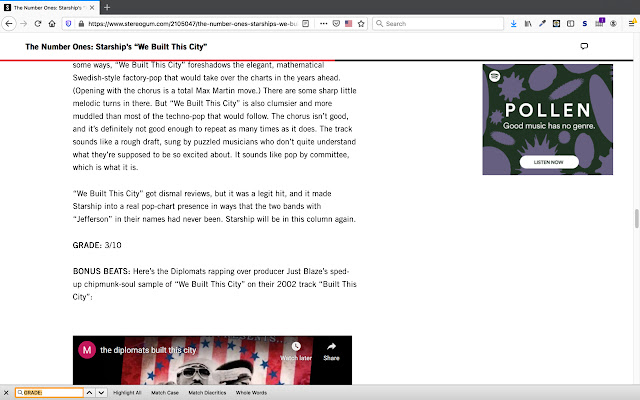This screenshot has width=640, height=400.
Task: Open the diplomats built this city title link
Action: (148, 350)
